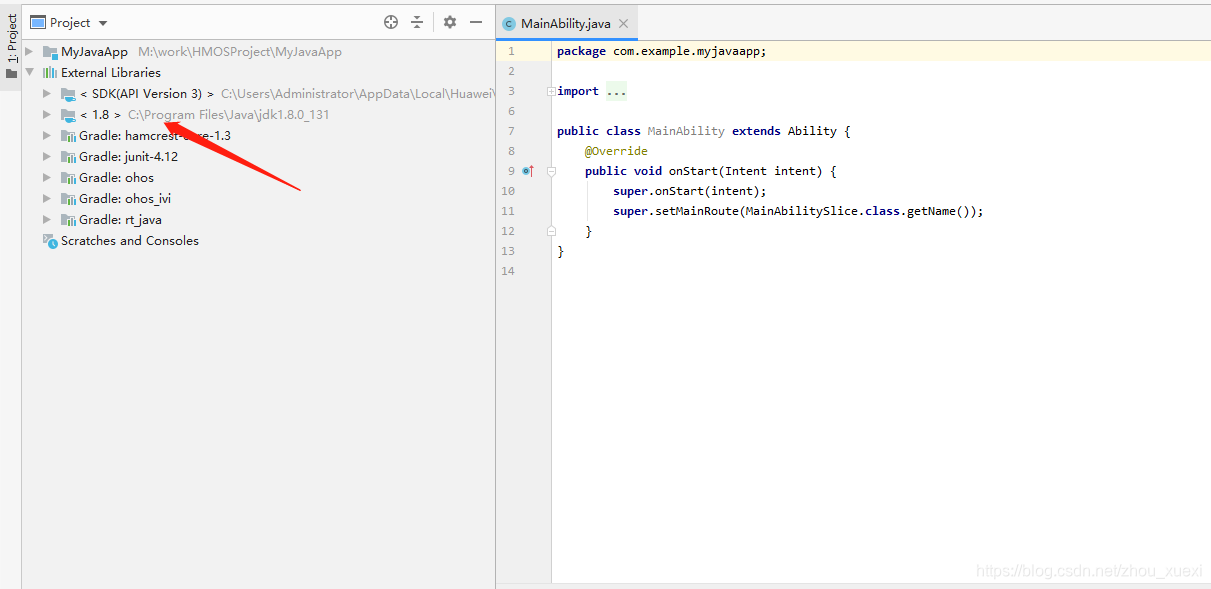
Task: Open the Project panel settings gear
Action: pos(449,22)
